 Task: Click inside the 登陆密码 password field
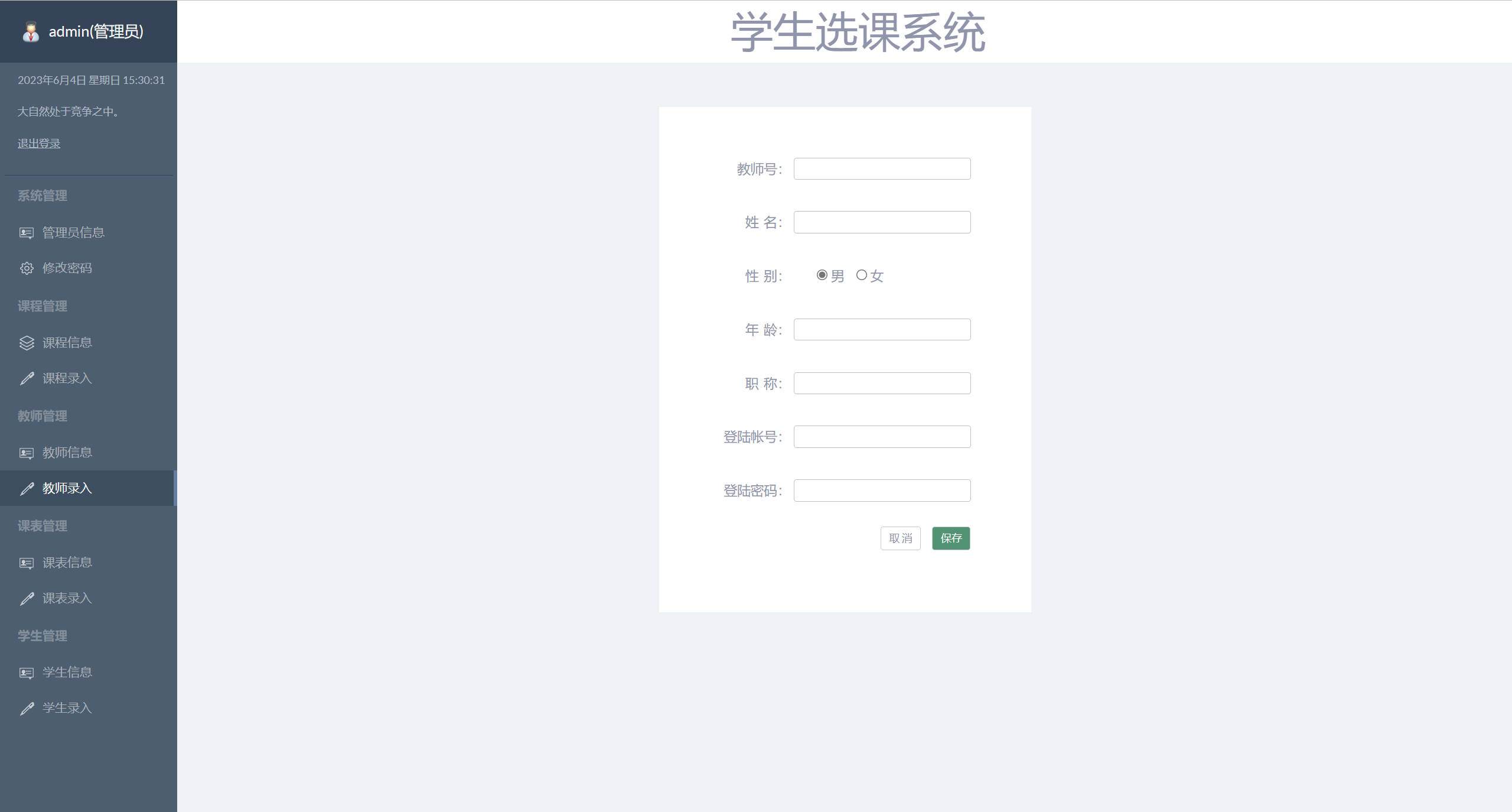point(882,490)
